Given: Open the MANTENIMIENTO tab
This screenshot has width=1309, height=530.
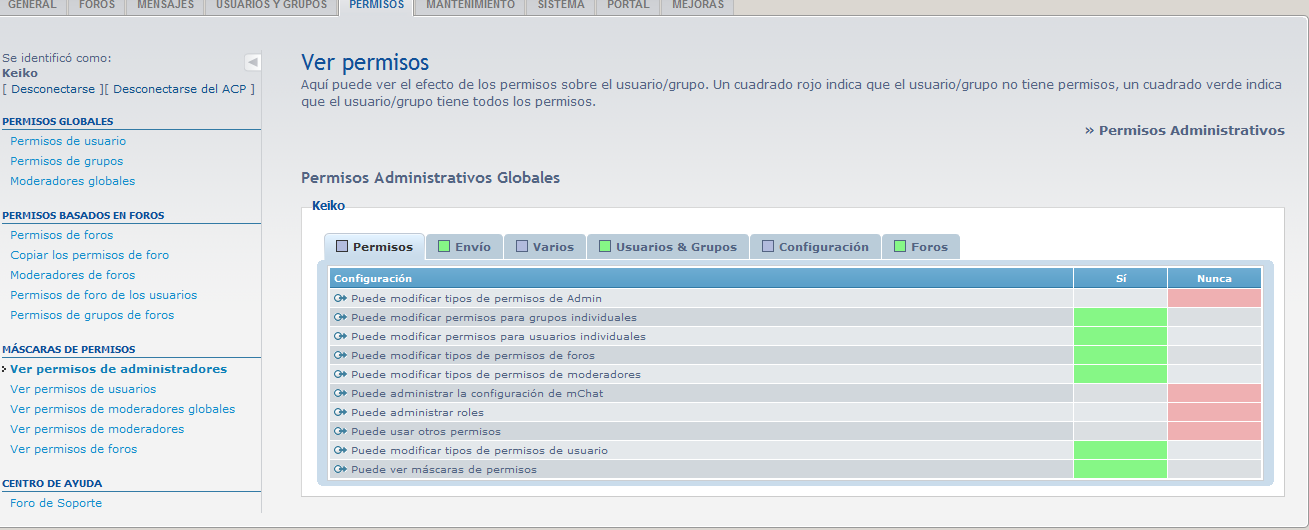Looking at the screenshot, I should point(470,6).
